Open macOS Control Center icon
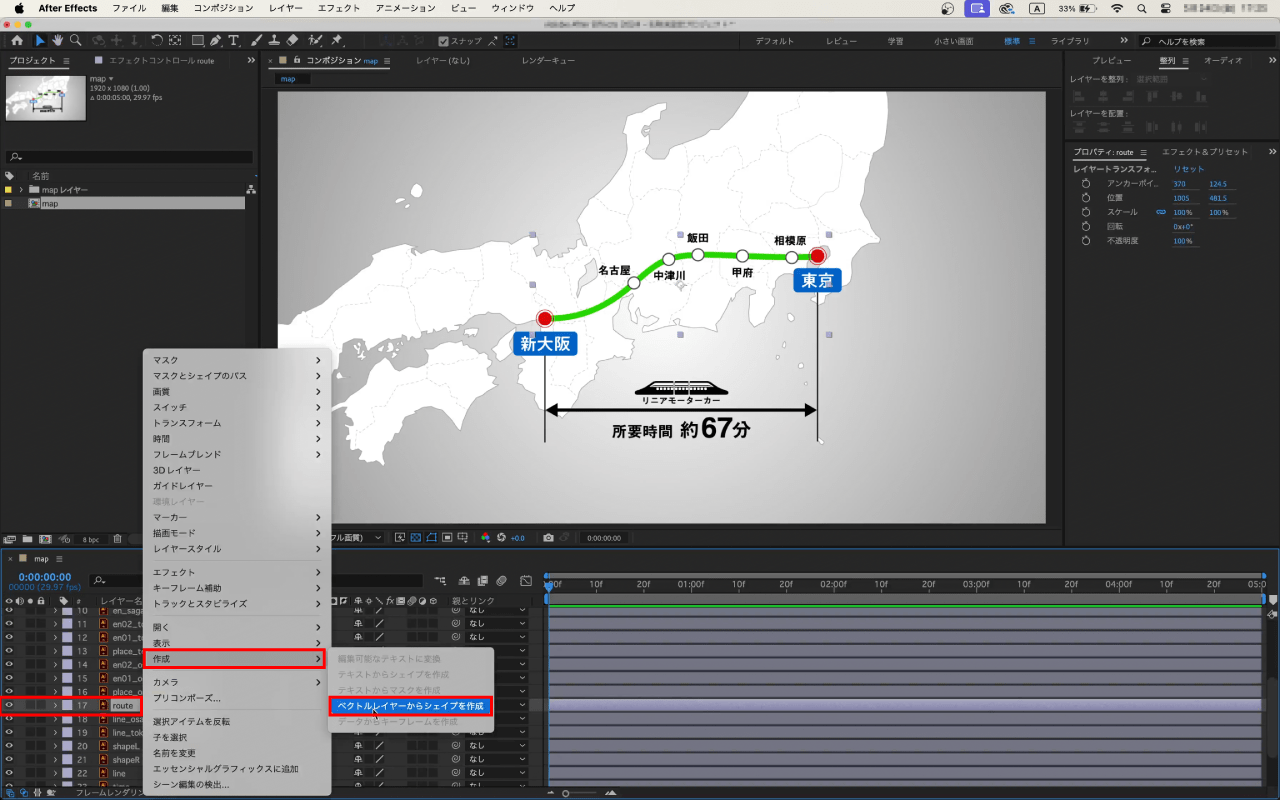Screen dimensions: 1280x800 point(1164,8)
